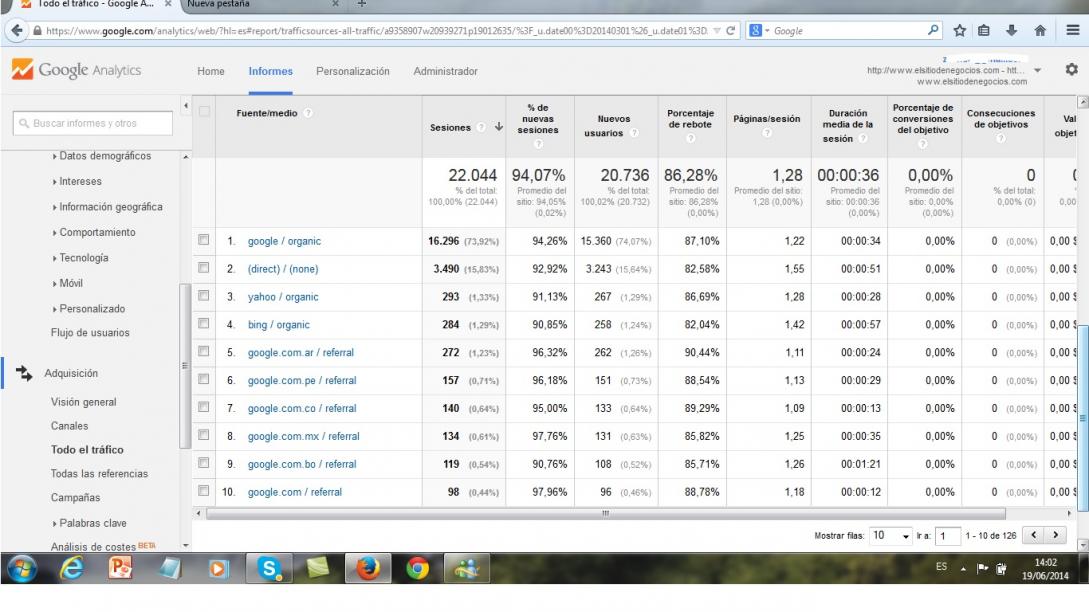Screen dimensions: 1089x612
Task: Reload the page with the refresh icon
Action: pyautogui.click(x=731, y=31)
